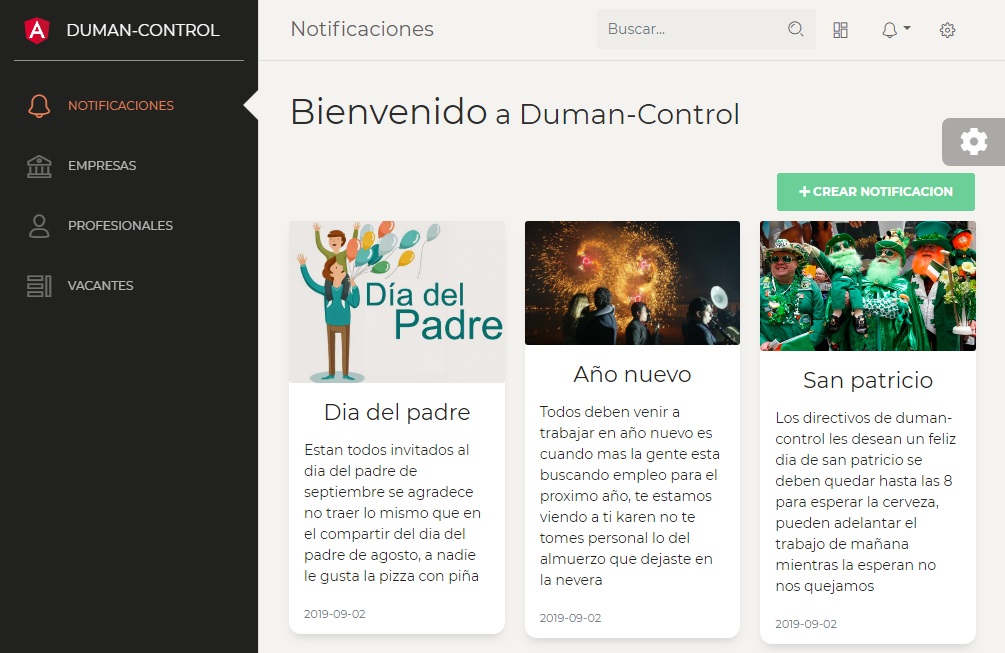Open the floating gray settings gear panel

973,142
